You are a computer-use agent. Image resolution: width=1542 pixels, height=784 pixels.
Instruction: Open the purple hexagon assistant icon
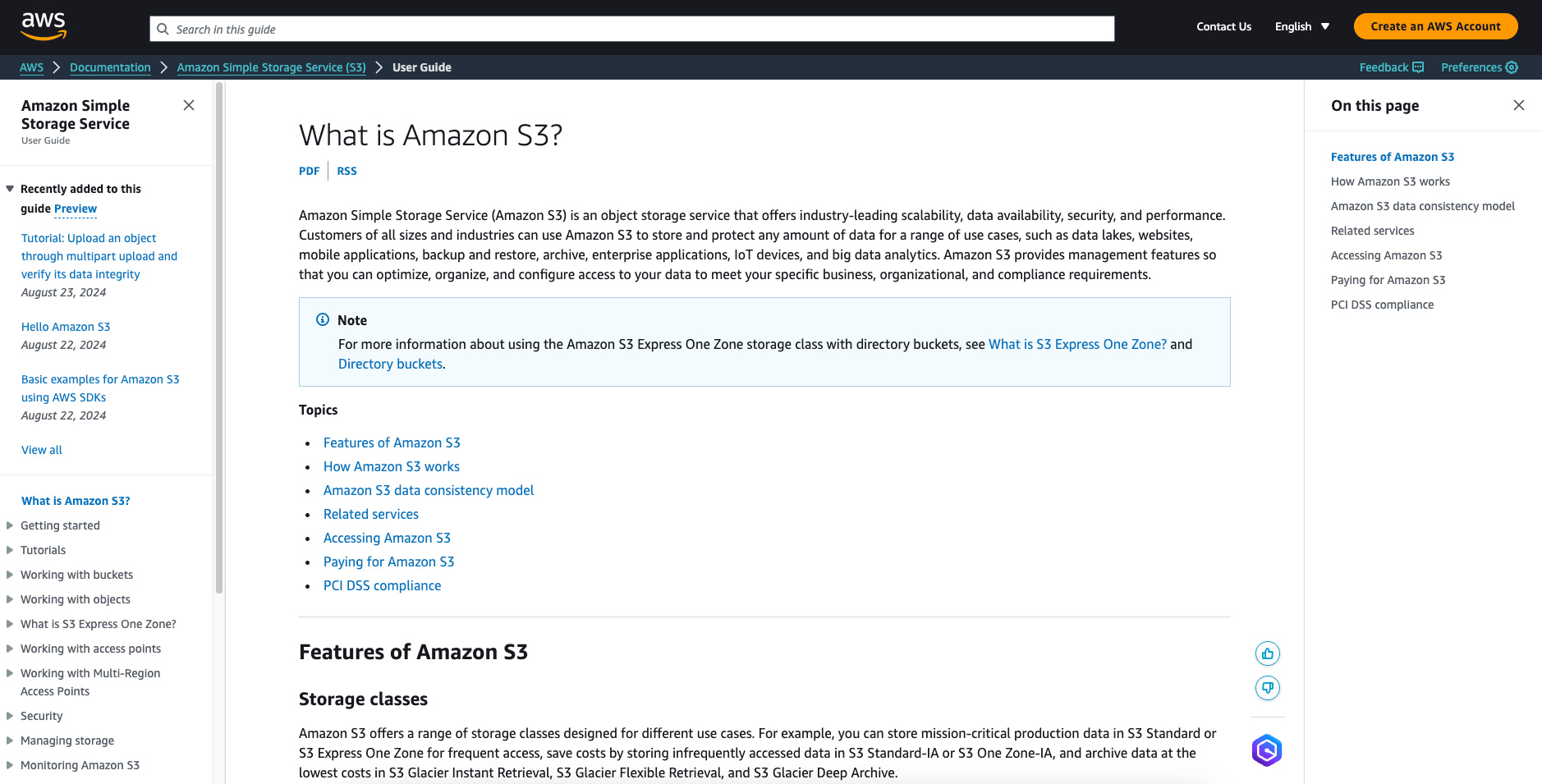tap(1267, 750)
